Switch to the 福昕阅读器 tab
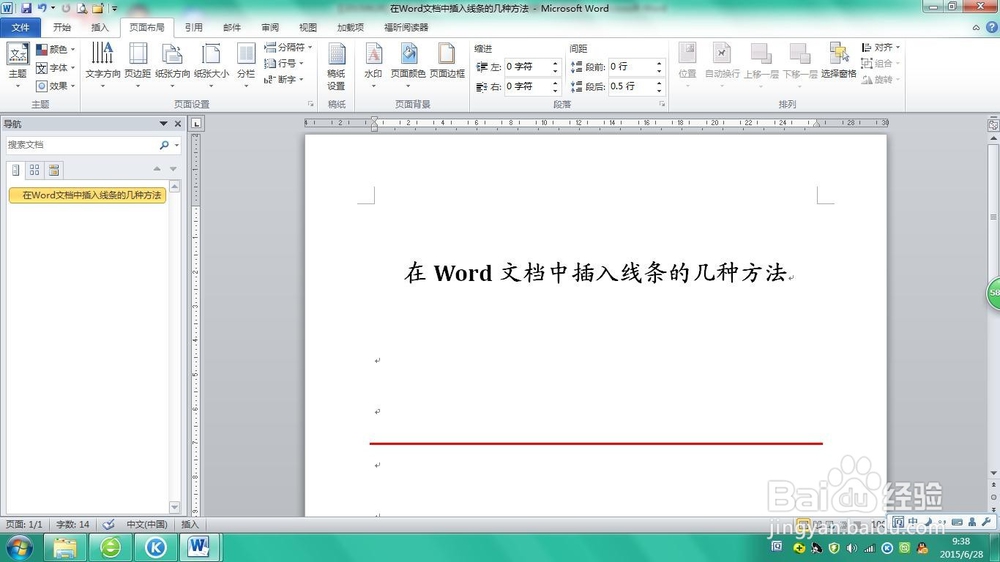Screen dimensions: 1000x562 pyautogui.click(x=406, y=27)
